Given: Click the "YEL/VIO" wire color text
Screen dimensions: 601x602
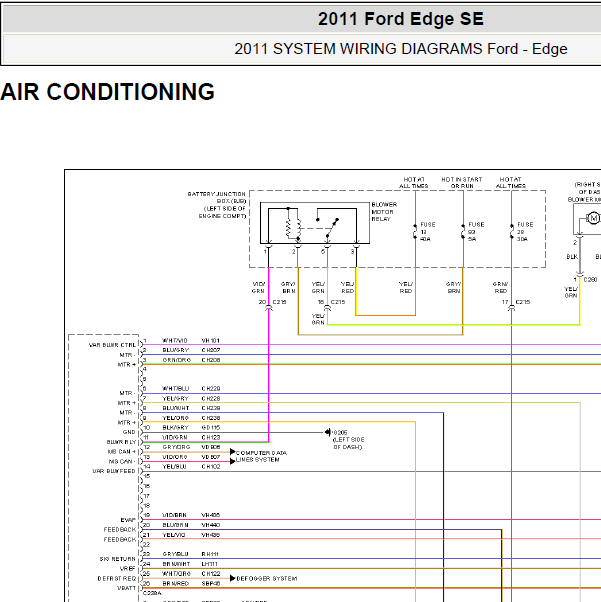Looking at the screenshot, I should point(174,535).
